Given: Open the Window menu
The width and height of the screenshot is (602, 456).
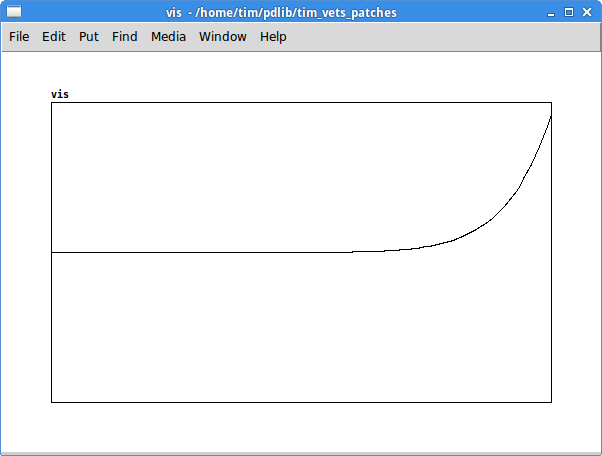Looking at the screenshot, I should click(x=223, y=37).
